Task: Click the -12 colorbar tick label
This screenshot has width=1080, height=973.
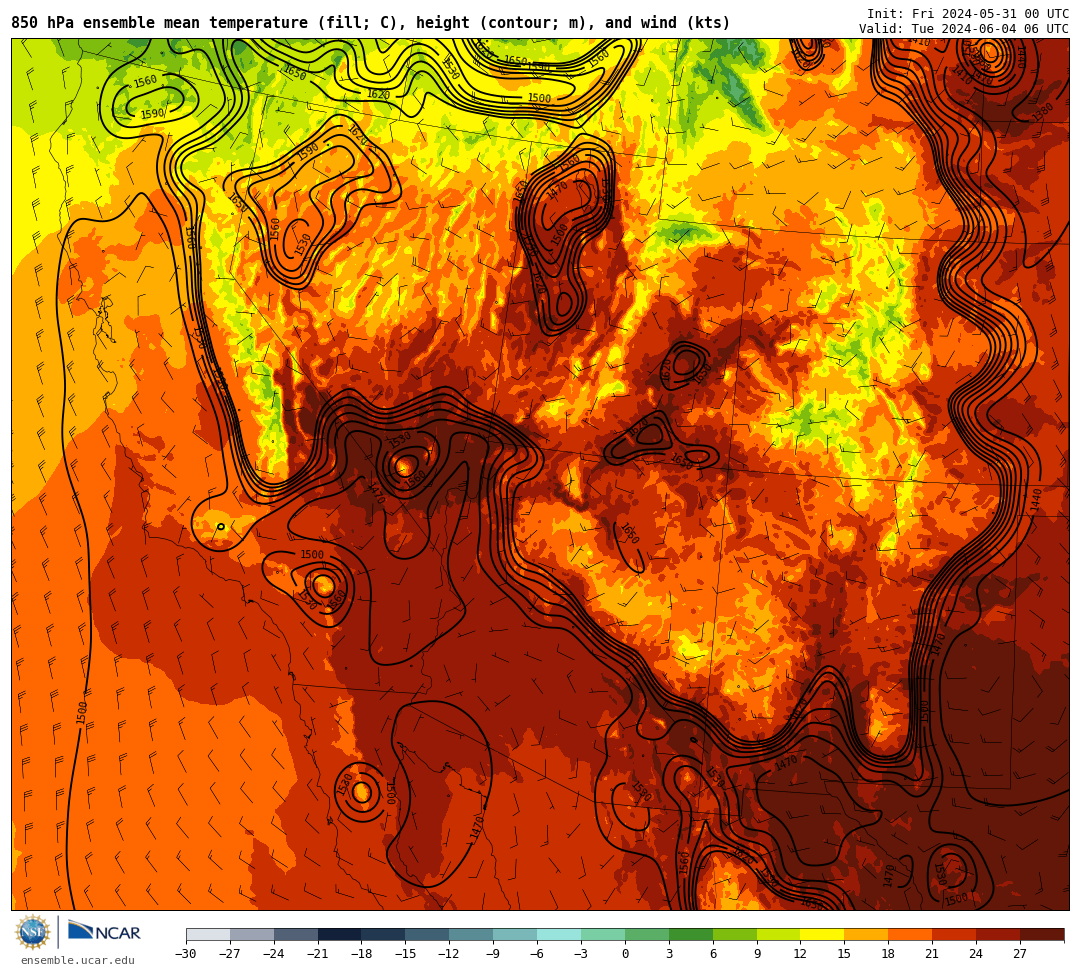Action: 449,954
